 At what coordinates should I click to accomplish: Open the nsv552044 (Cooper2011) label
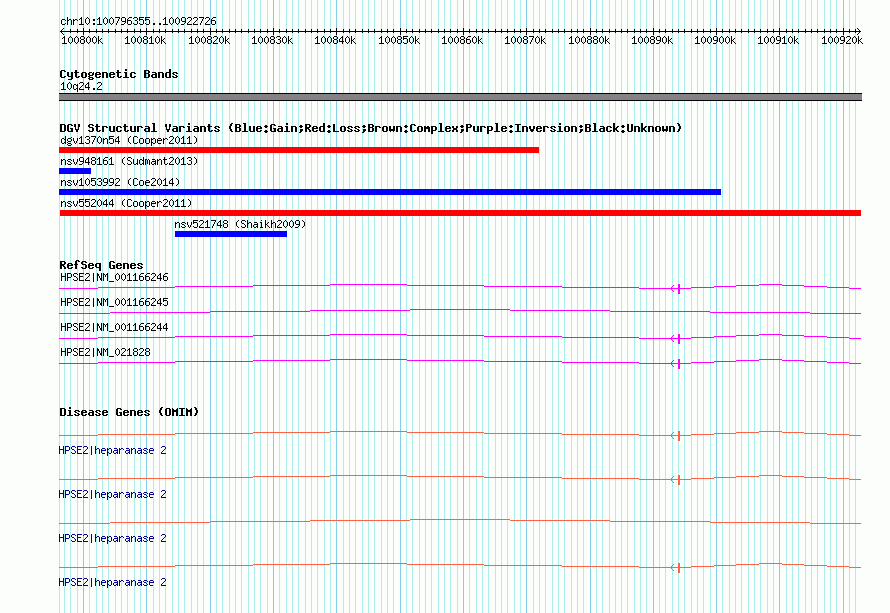tap(126, 203)
